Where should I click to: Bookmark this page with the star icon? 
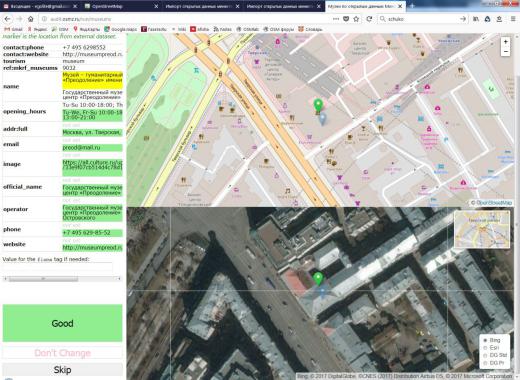[x=356, y=19]
